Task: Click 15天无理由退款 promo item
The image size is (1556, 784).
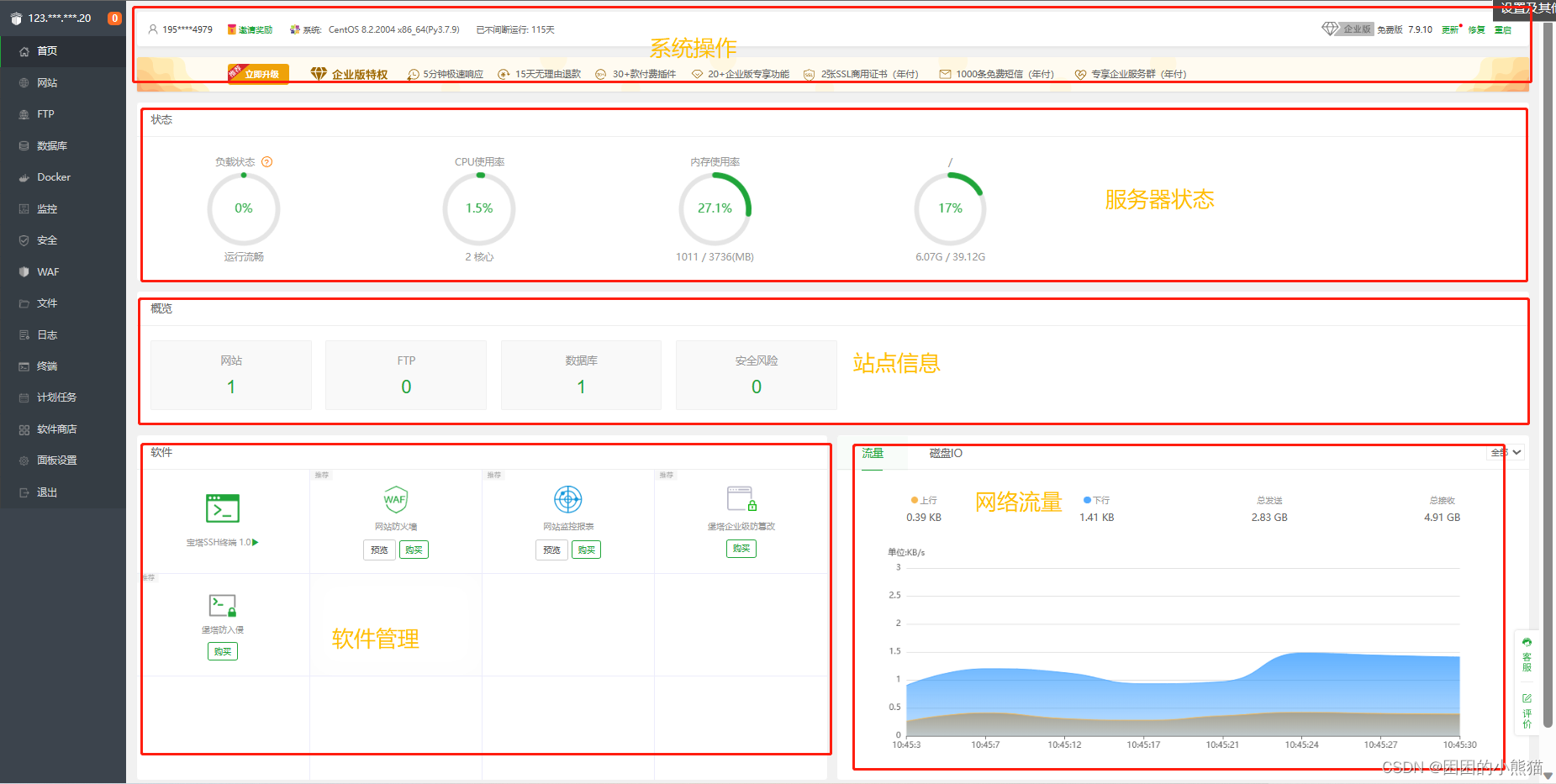Action: pyautogui.click(x=540, y=74)
